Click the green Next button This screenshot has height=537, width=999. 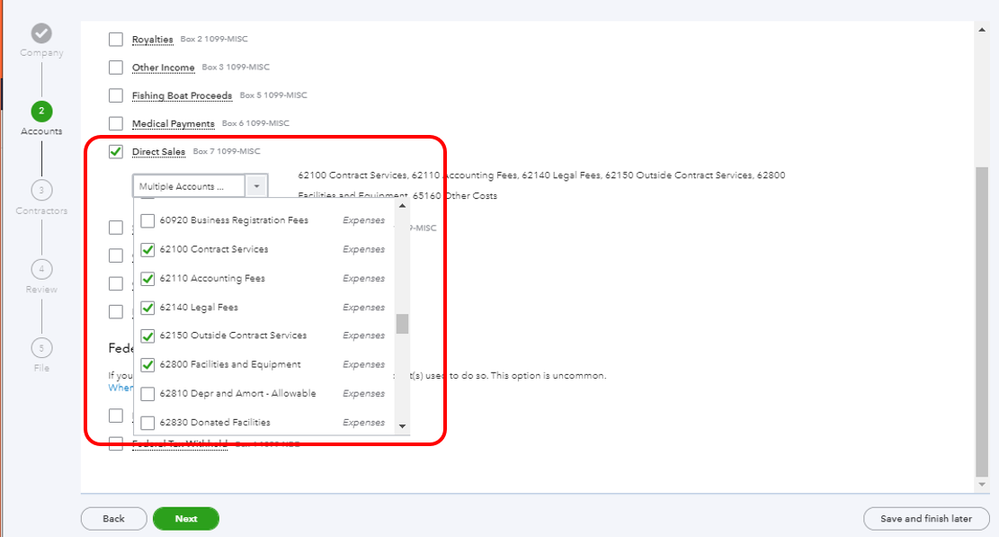tap(185, 519)
